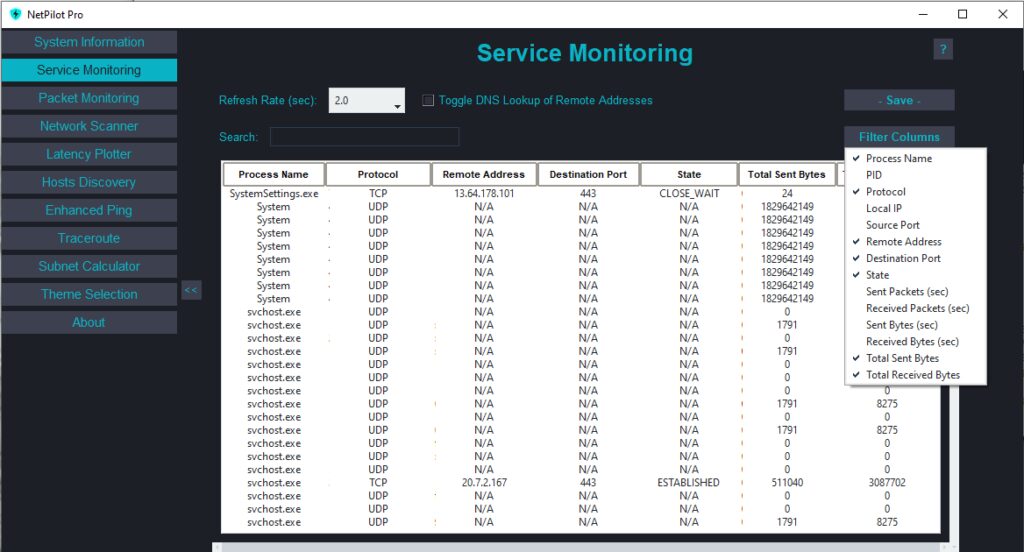This screenshot has width=1024, height=552.
Task: Sort by Protocol column header
Action: (x=377, y=174)
